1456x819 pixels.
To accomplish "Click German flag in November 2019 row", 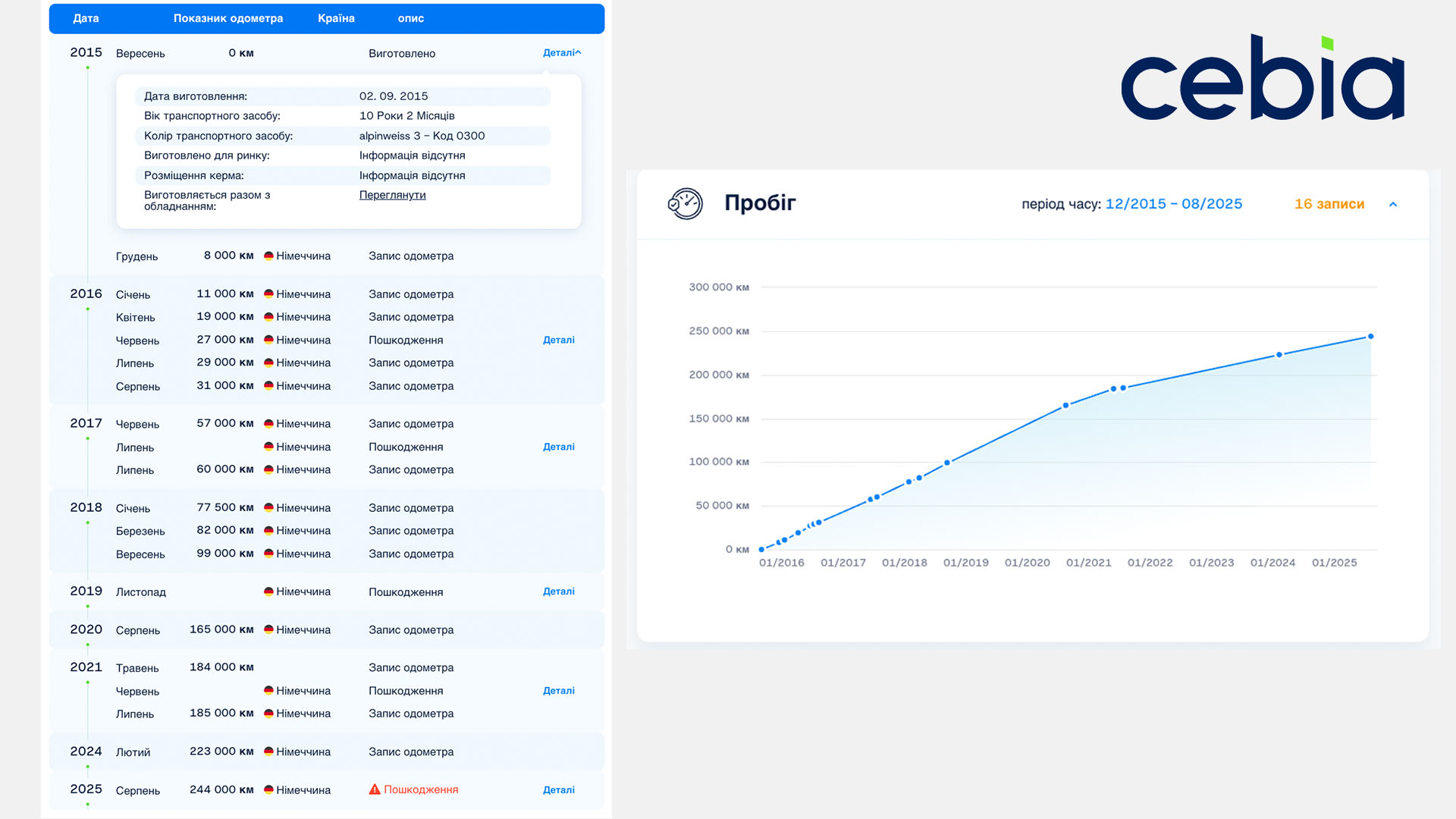I will click(268, 591).
